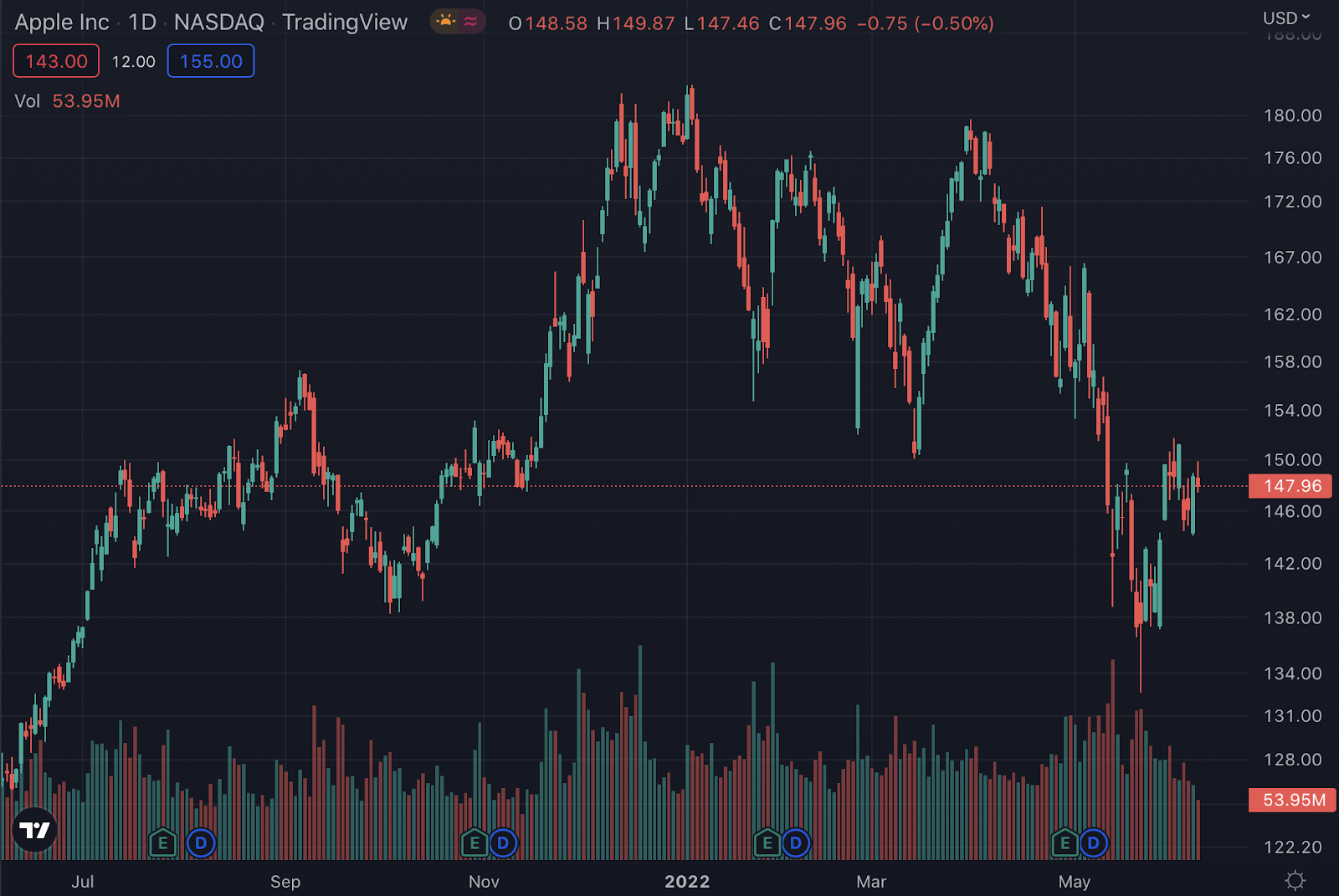Open the earnings marker E near July
This screenshot has width=1339, height=896.
point(162,843)
